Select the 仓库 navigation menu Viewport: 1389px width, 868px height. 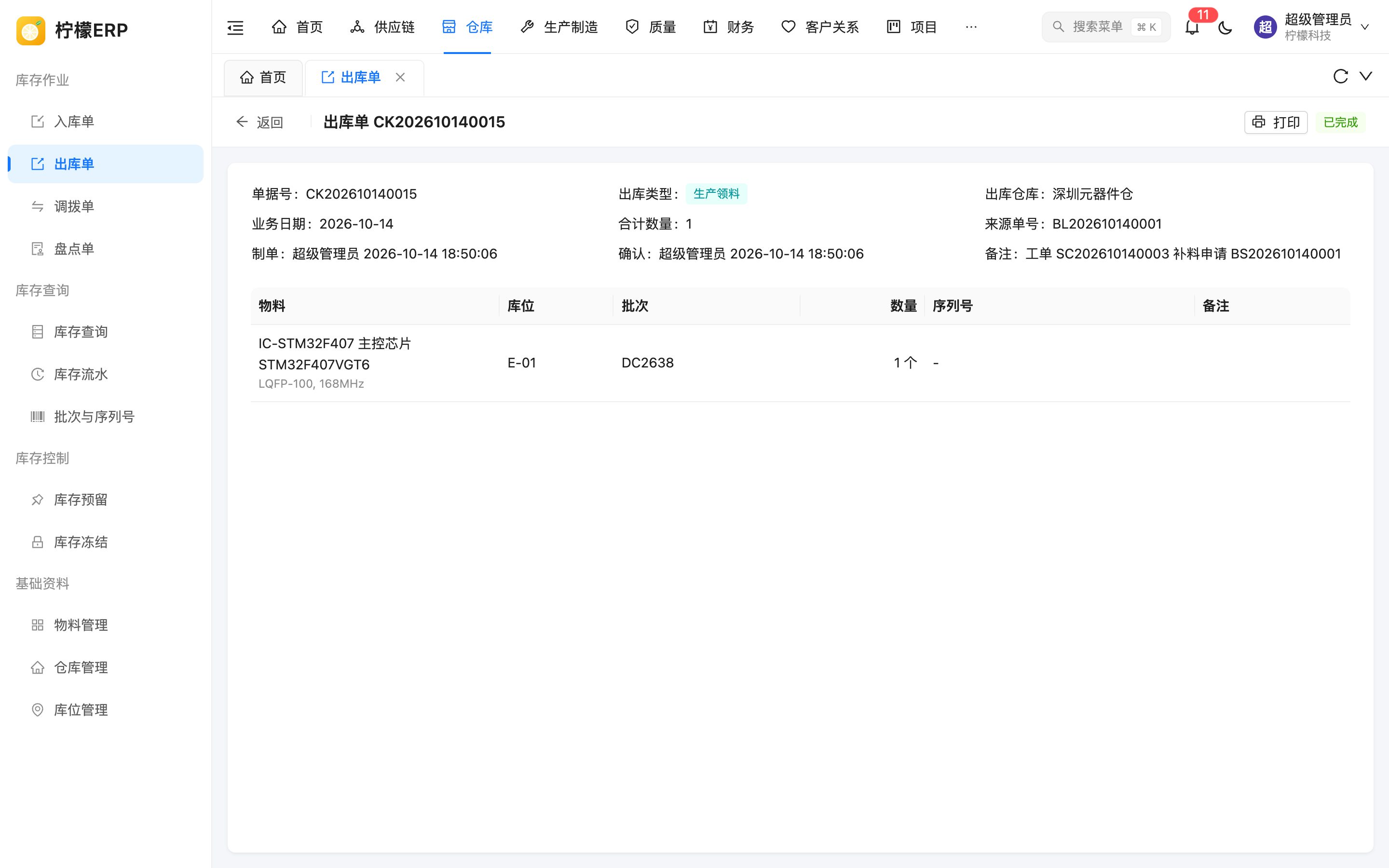click(467, 27)
